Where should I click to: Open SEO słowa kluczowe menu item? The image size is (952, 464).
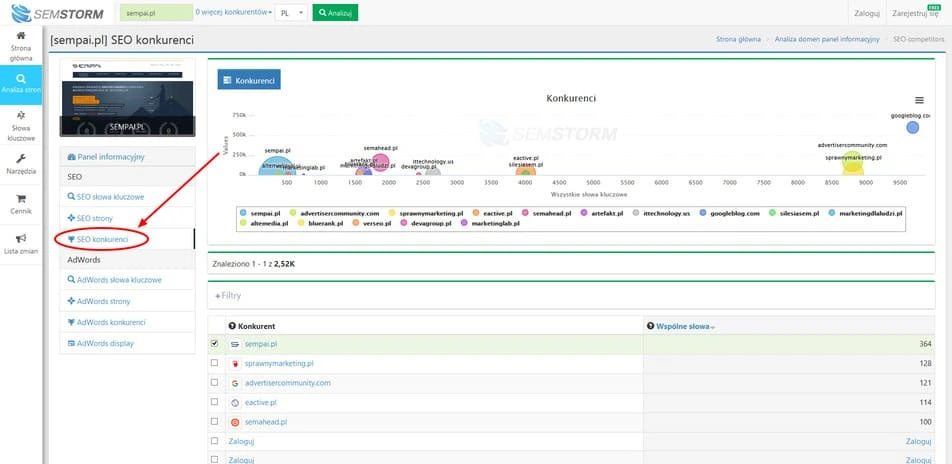pos(128,197)
